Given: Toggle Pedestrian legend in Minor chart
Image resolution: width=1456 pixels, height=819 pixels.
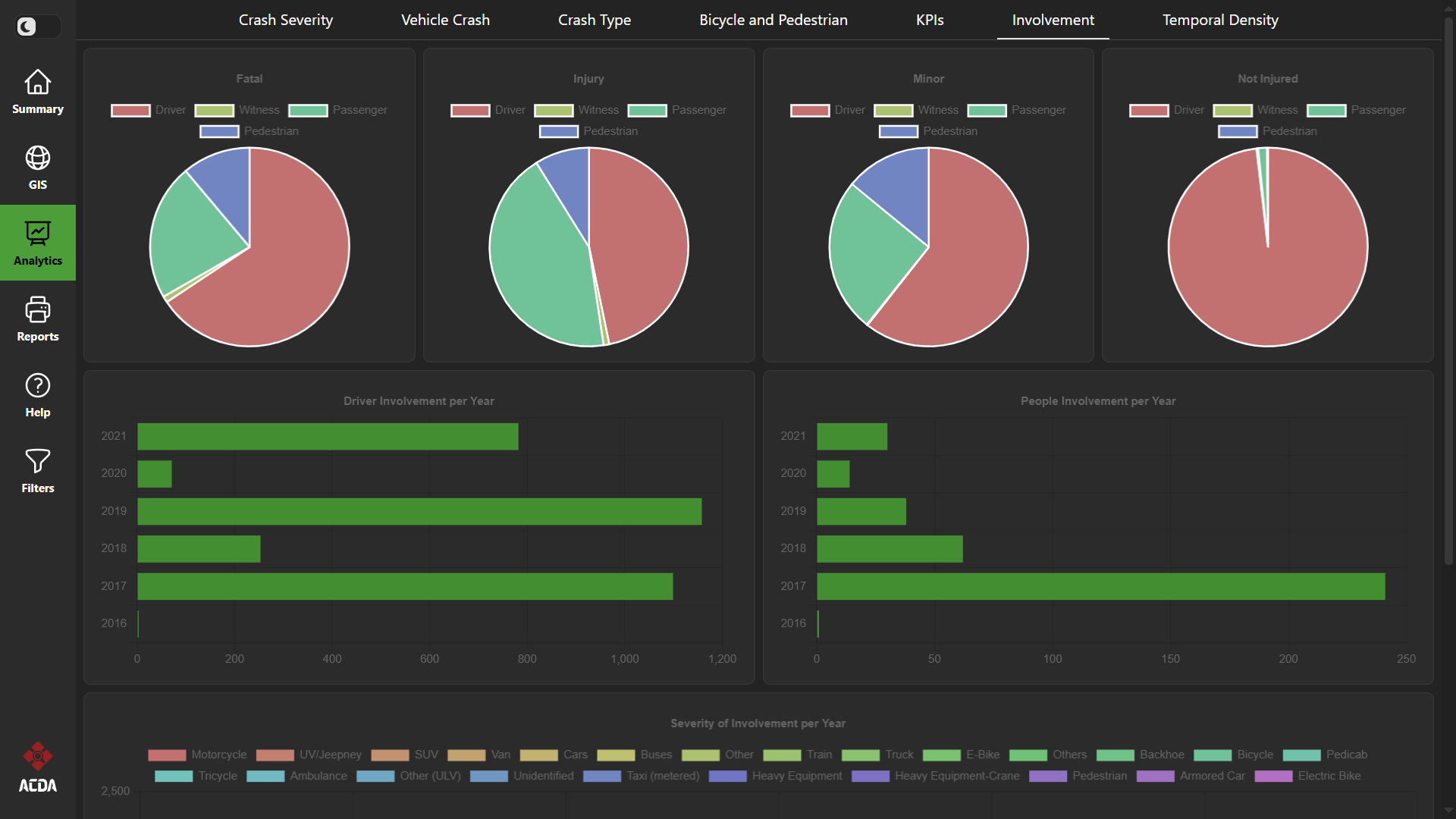Looking at the screenshot, I should coord(928,131).
